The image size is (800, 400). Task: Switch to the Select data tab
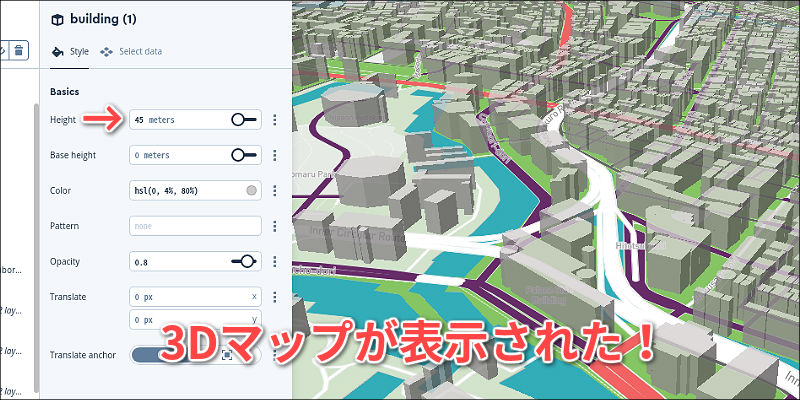point(131,52)
